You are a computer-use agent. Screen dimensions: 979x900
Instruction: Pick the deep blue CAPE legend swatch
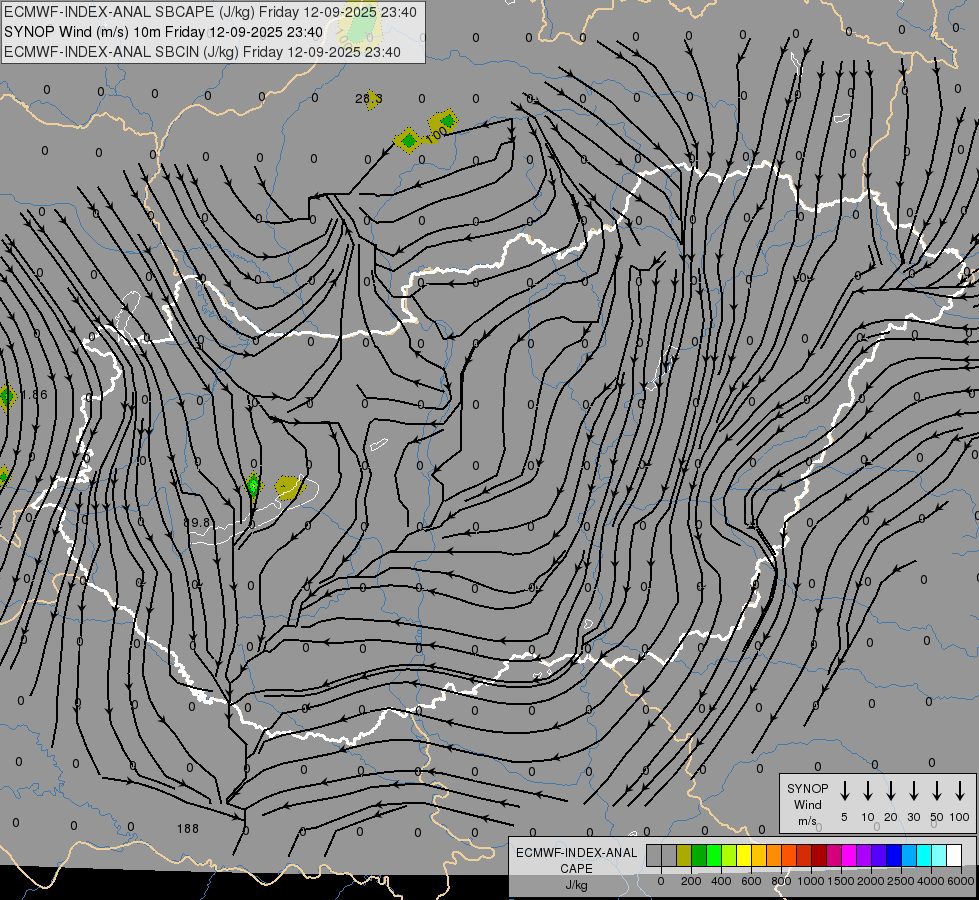894,855
